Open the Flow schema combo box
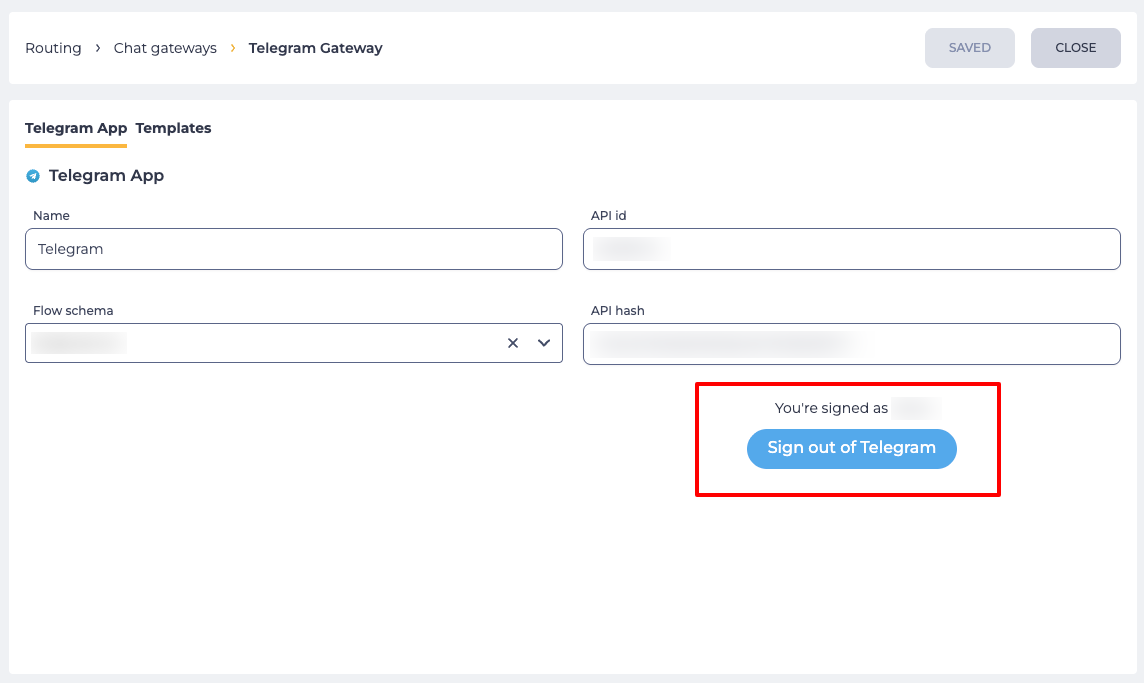Screen dimensions: 1144x683 294,343
